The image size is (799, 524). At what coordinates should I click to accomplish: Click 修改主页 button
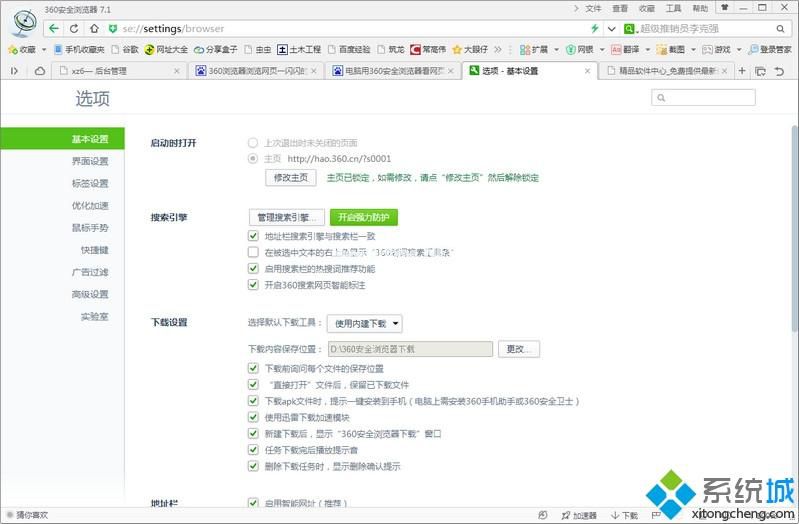291,177
